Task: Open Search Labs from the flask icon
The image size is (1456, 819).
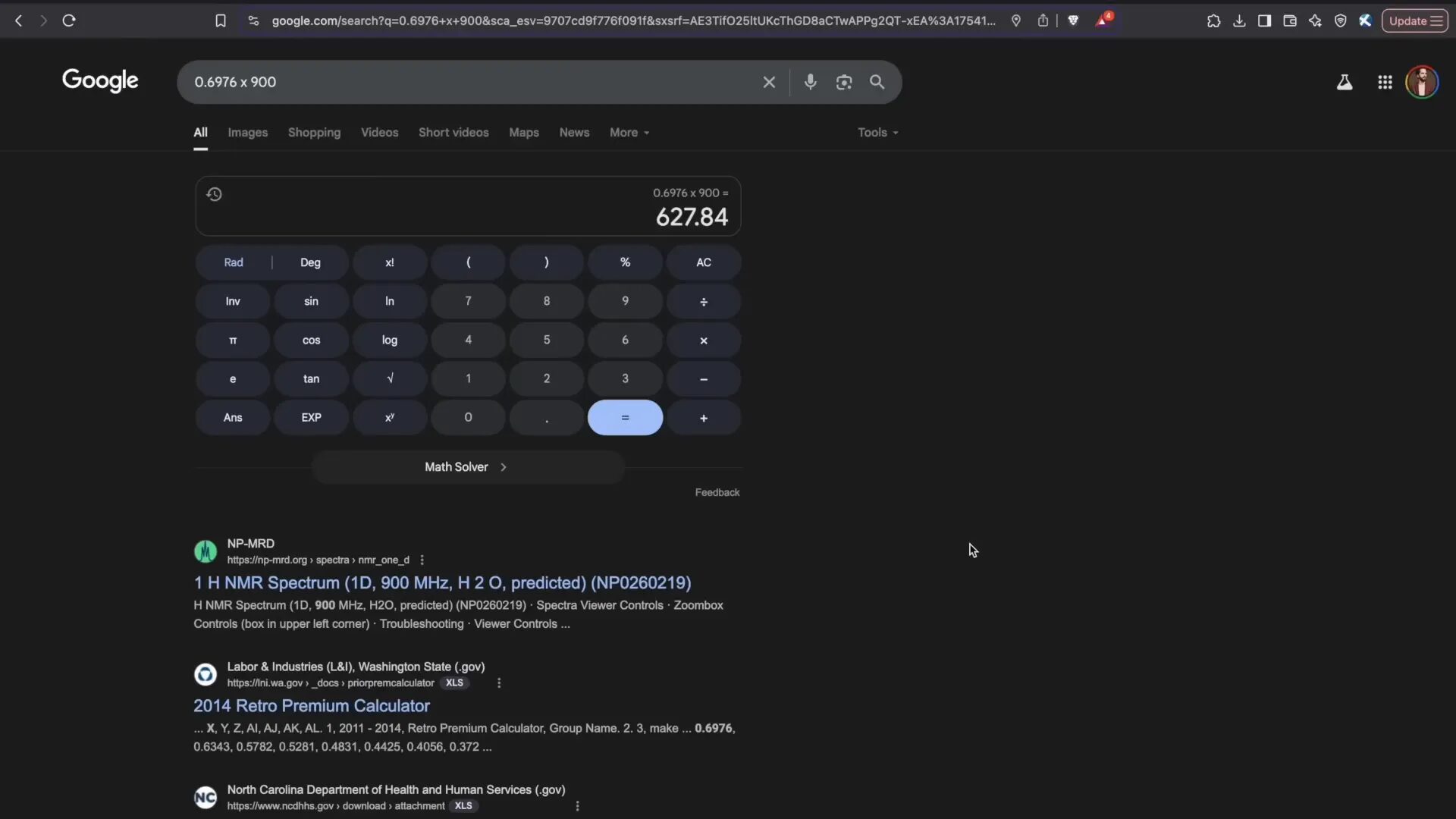Action: (1345, 82)
